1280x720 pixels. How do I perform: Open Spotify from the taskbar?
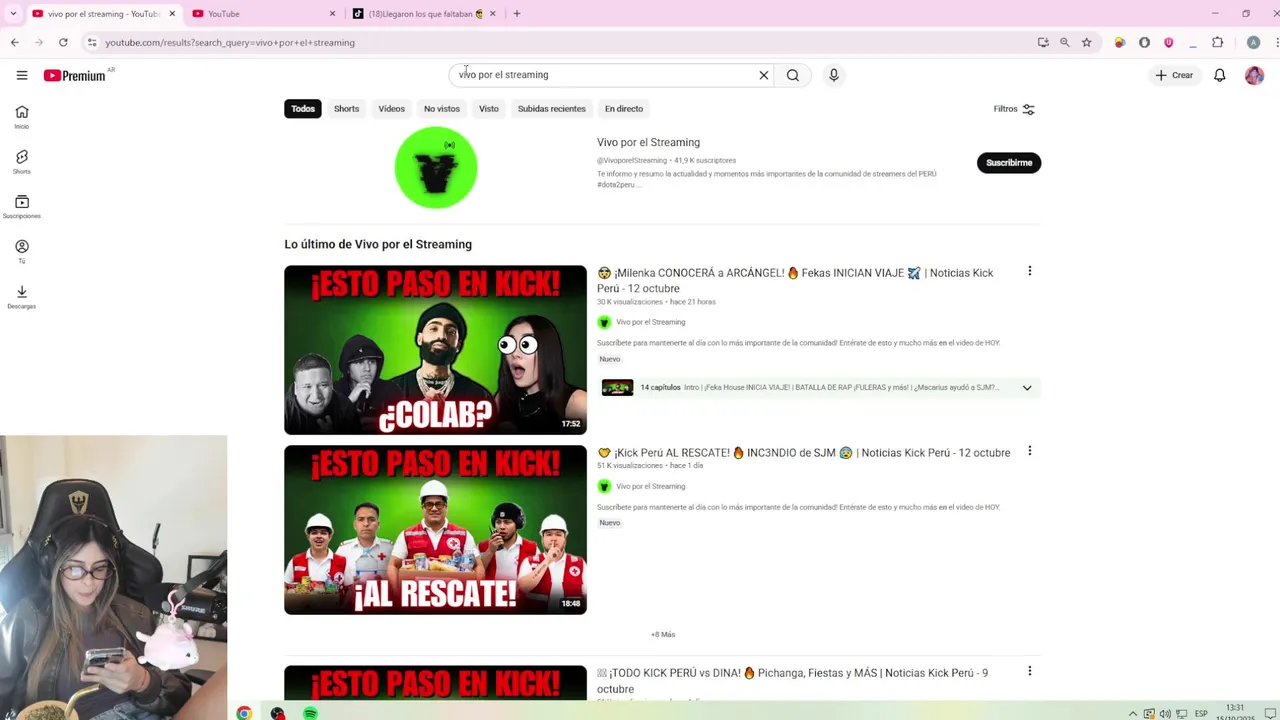point(311,713)
